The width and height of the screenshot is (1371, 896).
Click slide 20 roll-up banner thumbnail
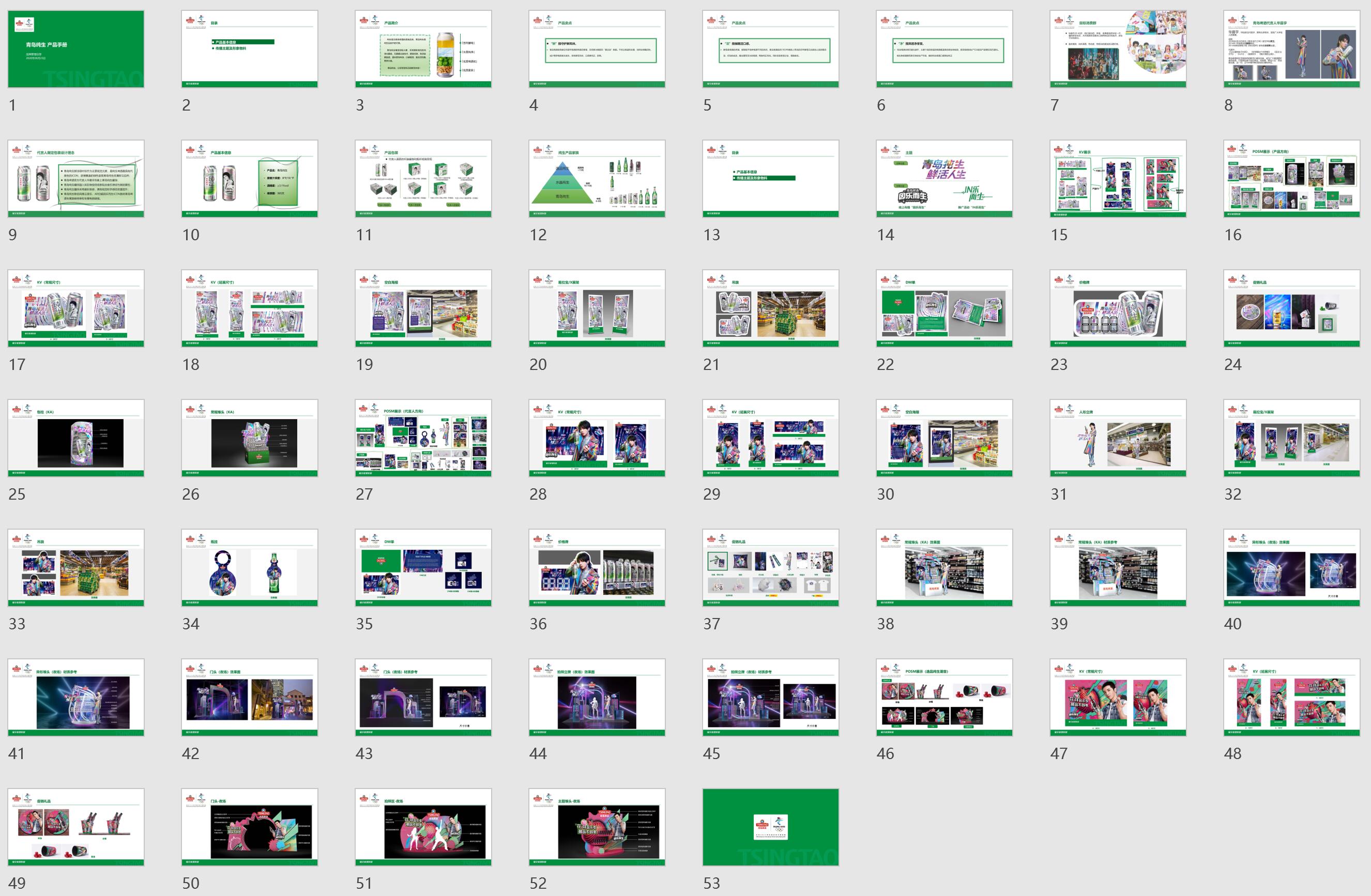(x=597, y=308)
